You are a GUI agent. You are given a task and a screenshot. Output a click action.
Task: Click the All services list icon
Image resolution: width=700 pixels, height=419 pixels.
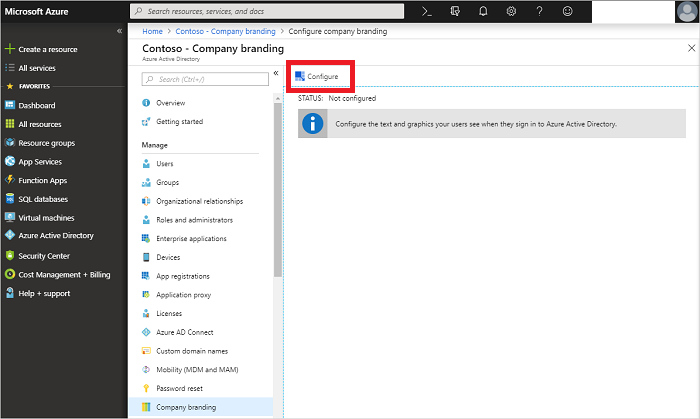10,68
